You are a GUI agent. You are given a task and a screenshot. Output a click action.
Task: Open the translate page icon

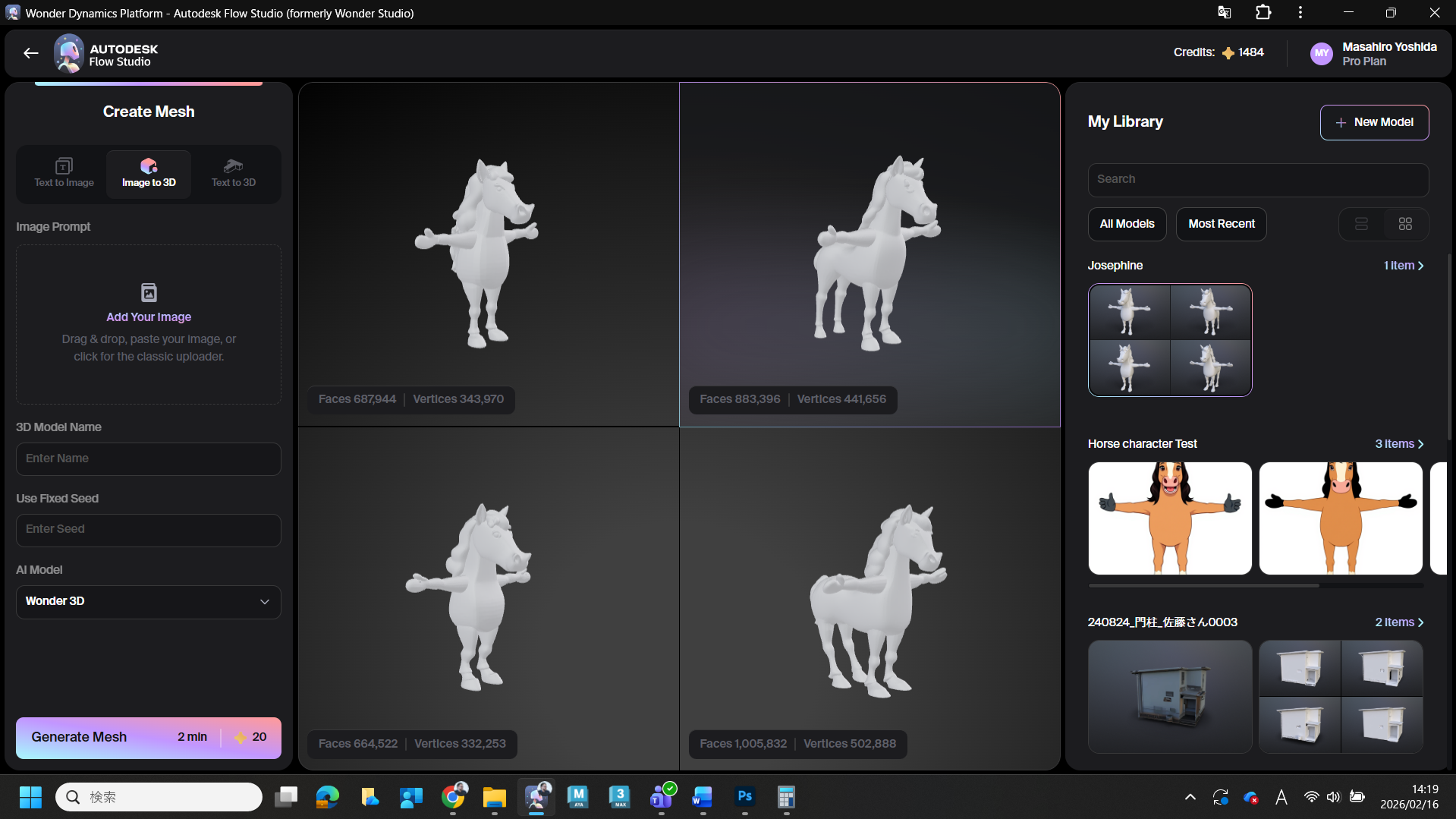tap(1224, 13)
